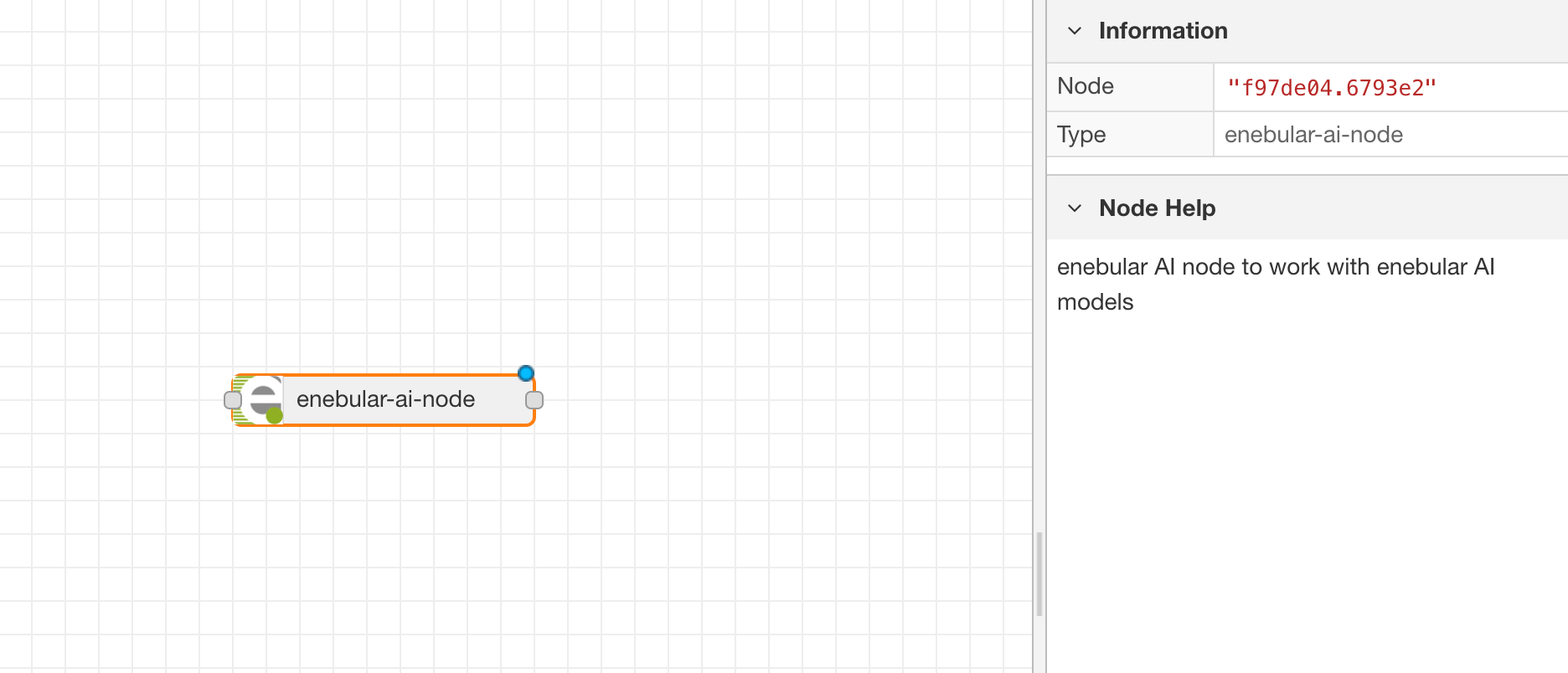Click the enebular AI node help description text
This screenshot has height=673, width=1568.
click(x=1276, y=285)
